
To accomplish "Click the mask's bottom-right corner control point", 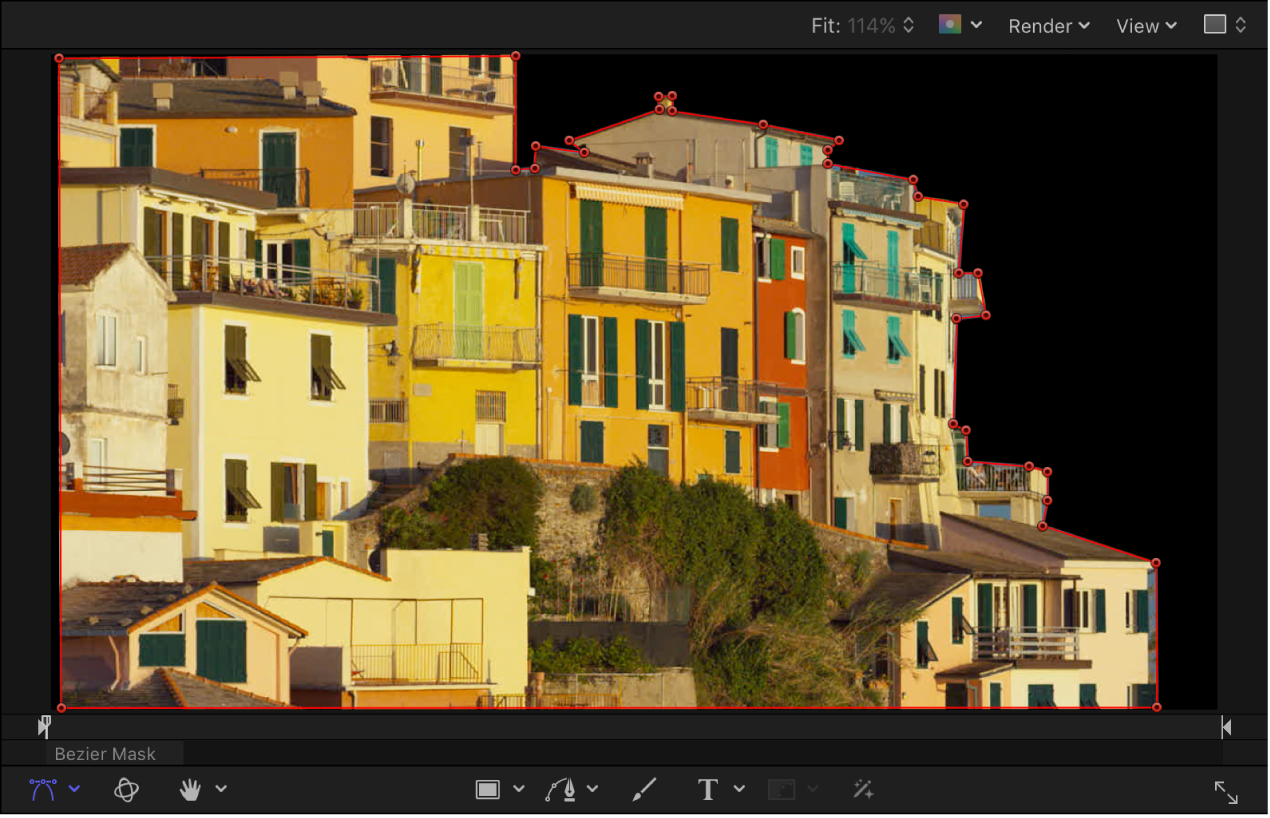I will (1157, 708).
